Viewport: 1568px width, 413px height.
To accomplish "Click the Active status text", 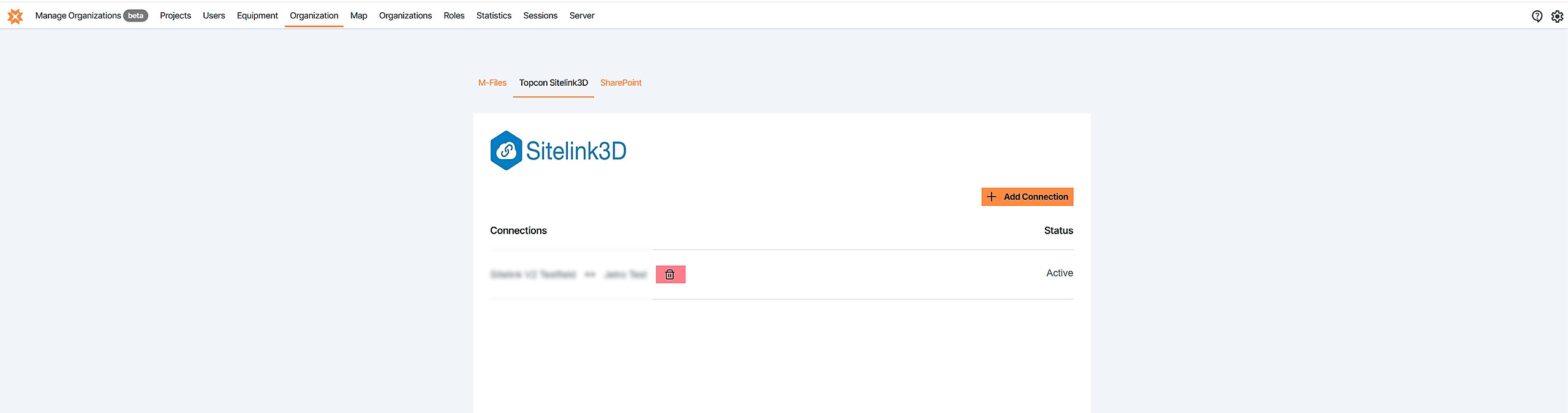I will [1060, 273].
